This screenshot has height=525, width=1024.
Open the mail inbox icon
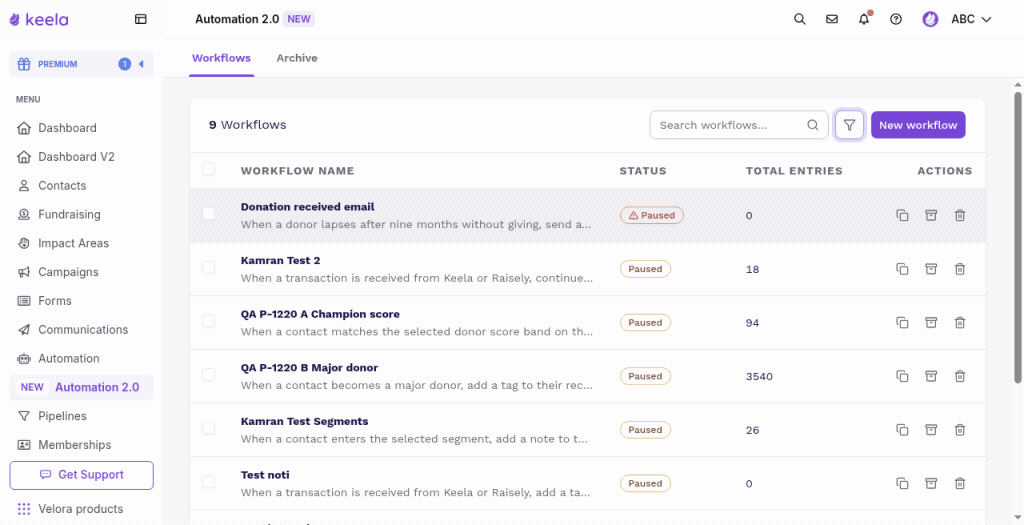point(831,19)
